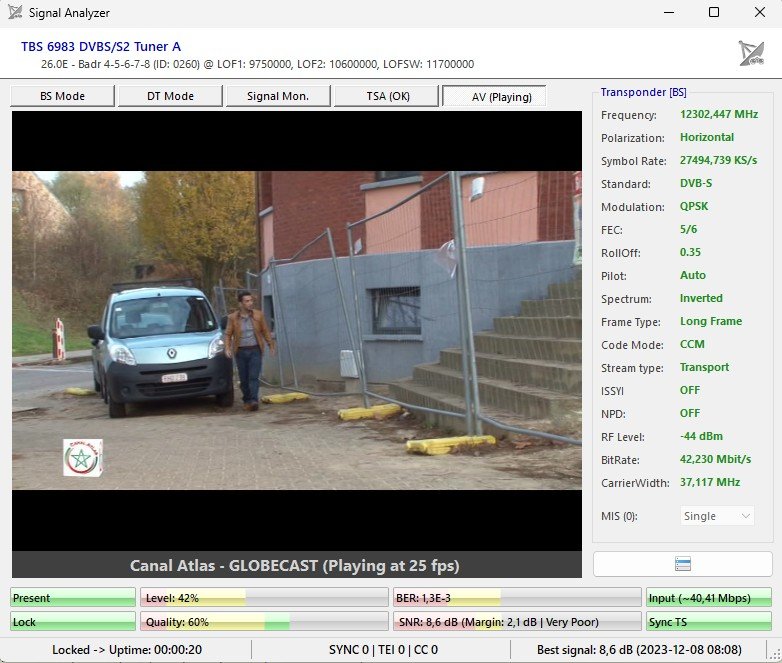Click the BER 1,3E-3 indicator

tap(516, 598)
